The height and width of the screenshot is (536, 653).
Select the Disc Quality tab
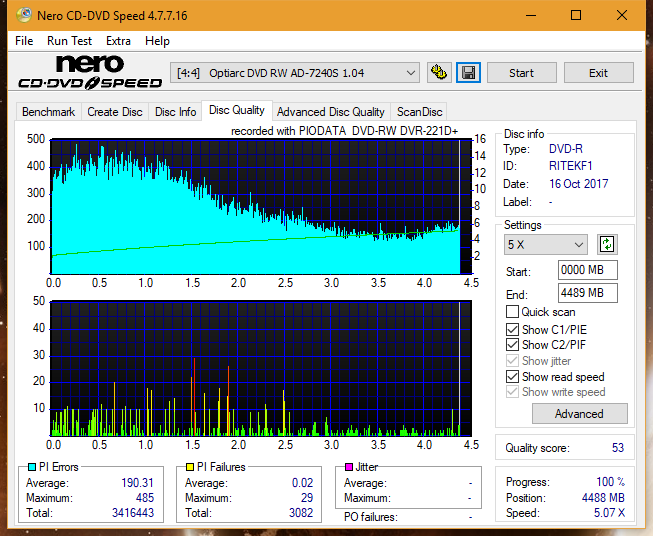[237, 110]
